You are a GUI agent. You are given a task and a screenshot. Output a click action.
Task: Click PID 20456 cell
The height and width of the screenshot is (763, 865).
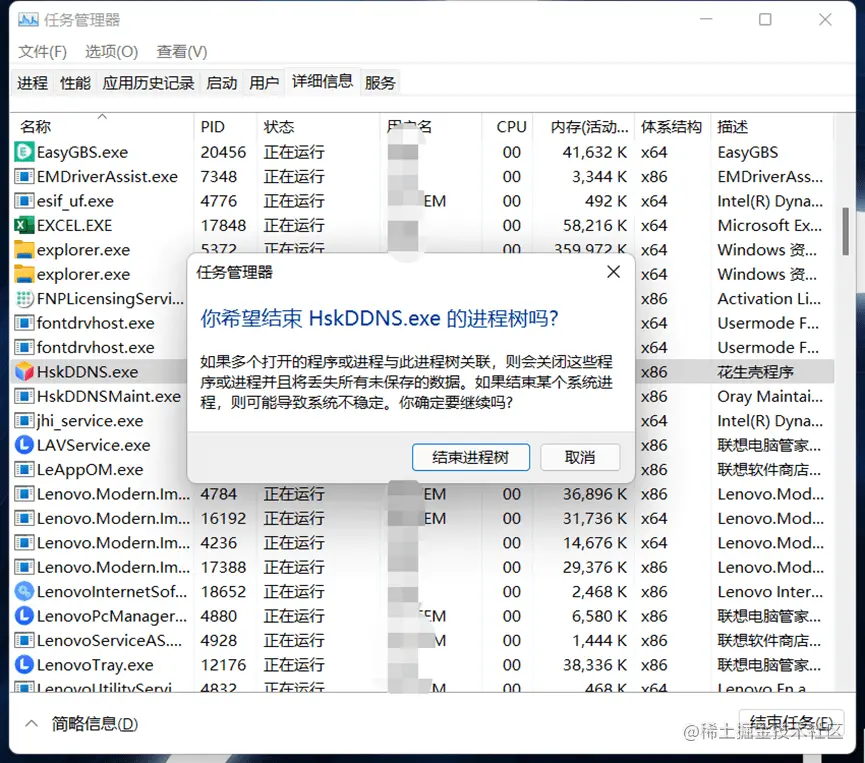223,152
